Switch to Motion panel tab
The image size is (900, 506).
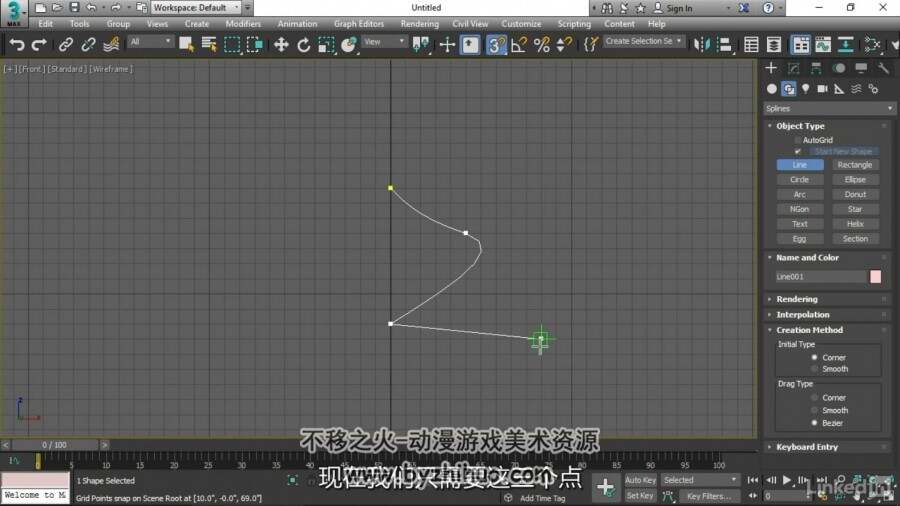point(839,68)
